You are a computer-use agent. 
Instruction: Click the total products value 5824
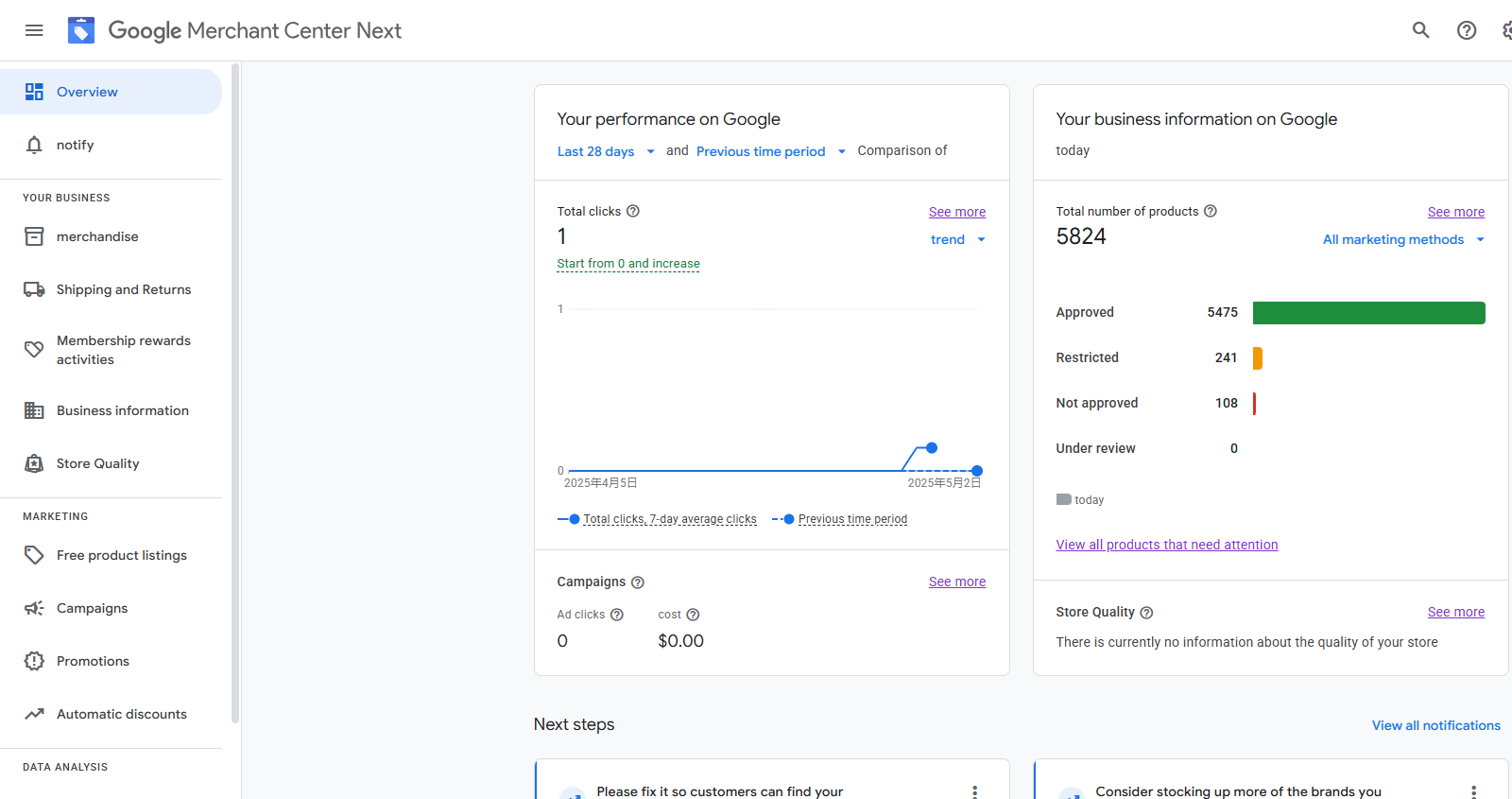pos(1080,236)
